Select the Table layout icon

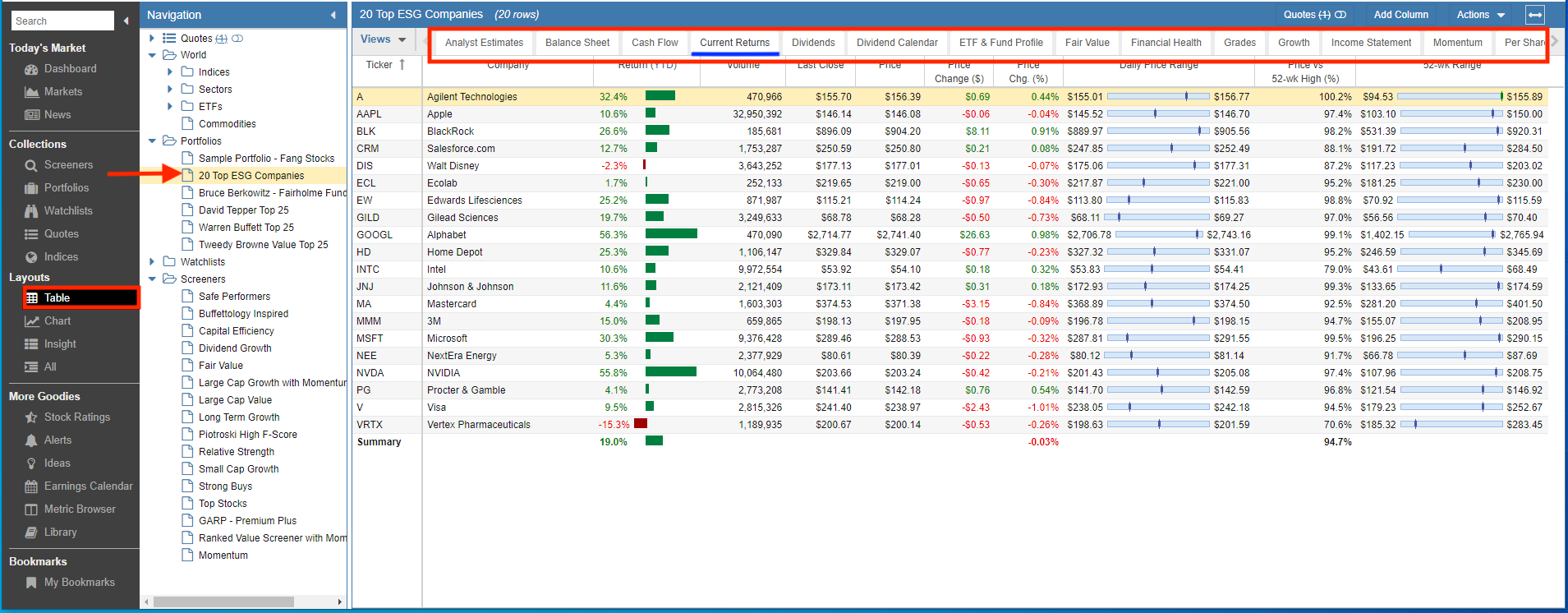(31, 298)
